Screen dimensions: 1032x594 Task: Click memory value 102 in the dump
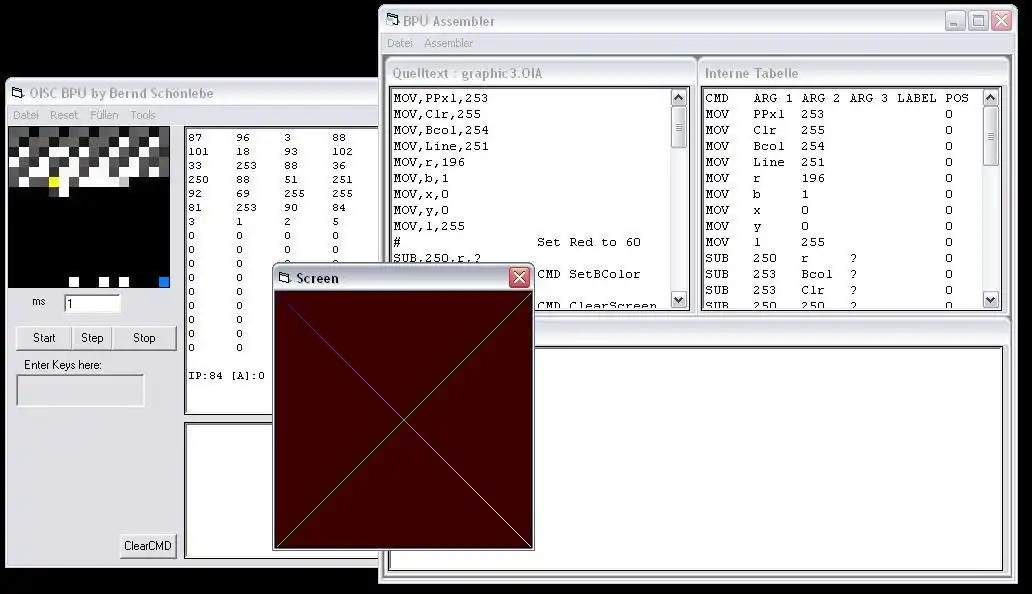pyautogui.click(x=342, y=151)
